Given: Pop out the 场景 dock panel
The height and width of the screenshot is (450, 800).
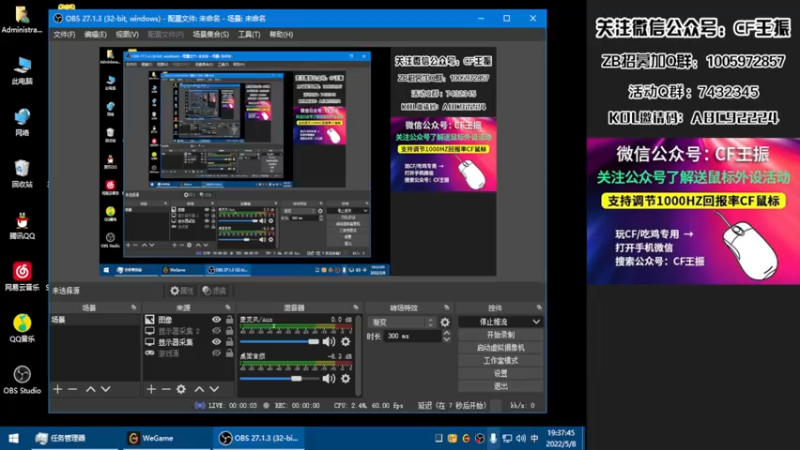Looking at the screenshot, I should [134, 308].
